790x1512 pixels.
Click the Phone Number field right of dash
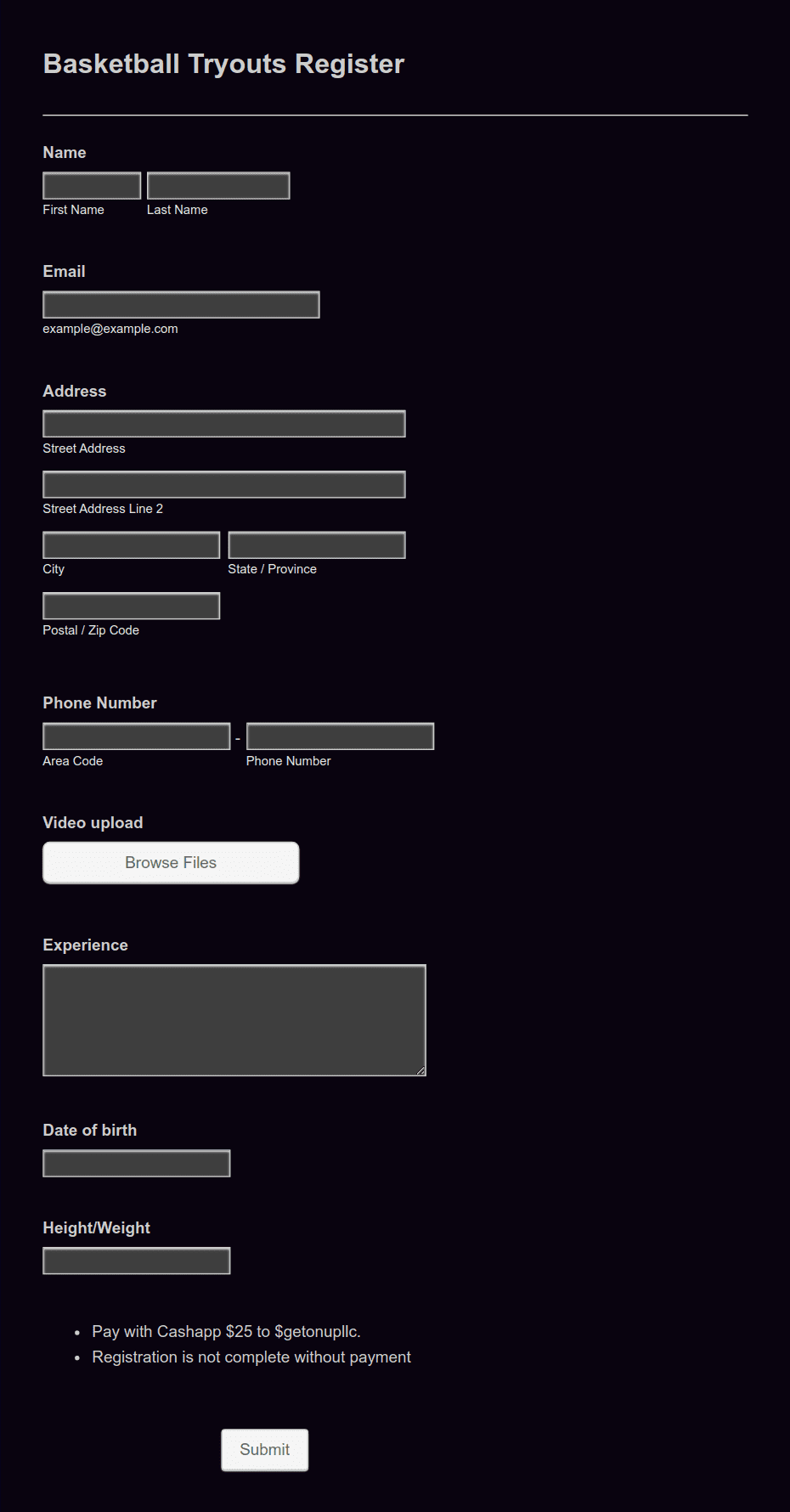coord(340,736)
